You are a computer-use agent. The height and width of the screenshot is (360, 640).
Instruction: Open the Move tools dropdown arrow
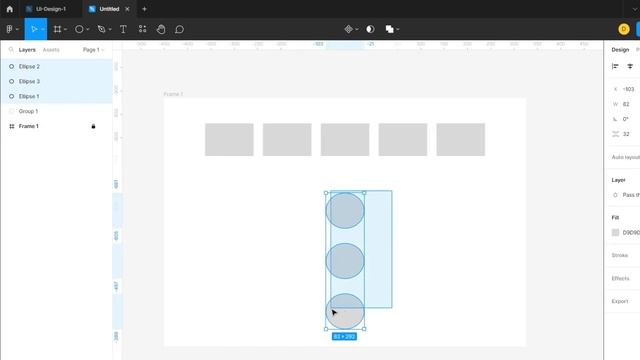[x=42, y=29]
